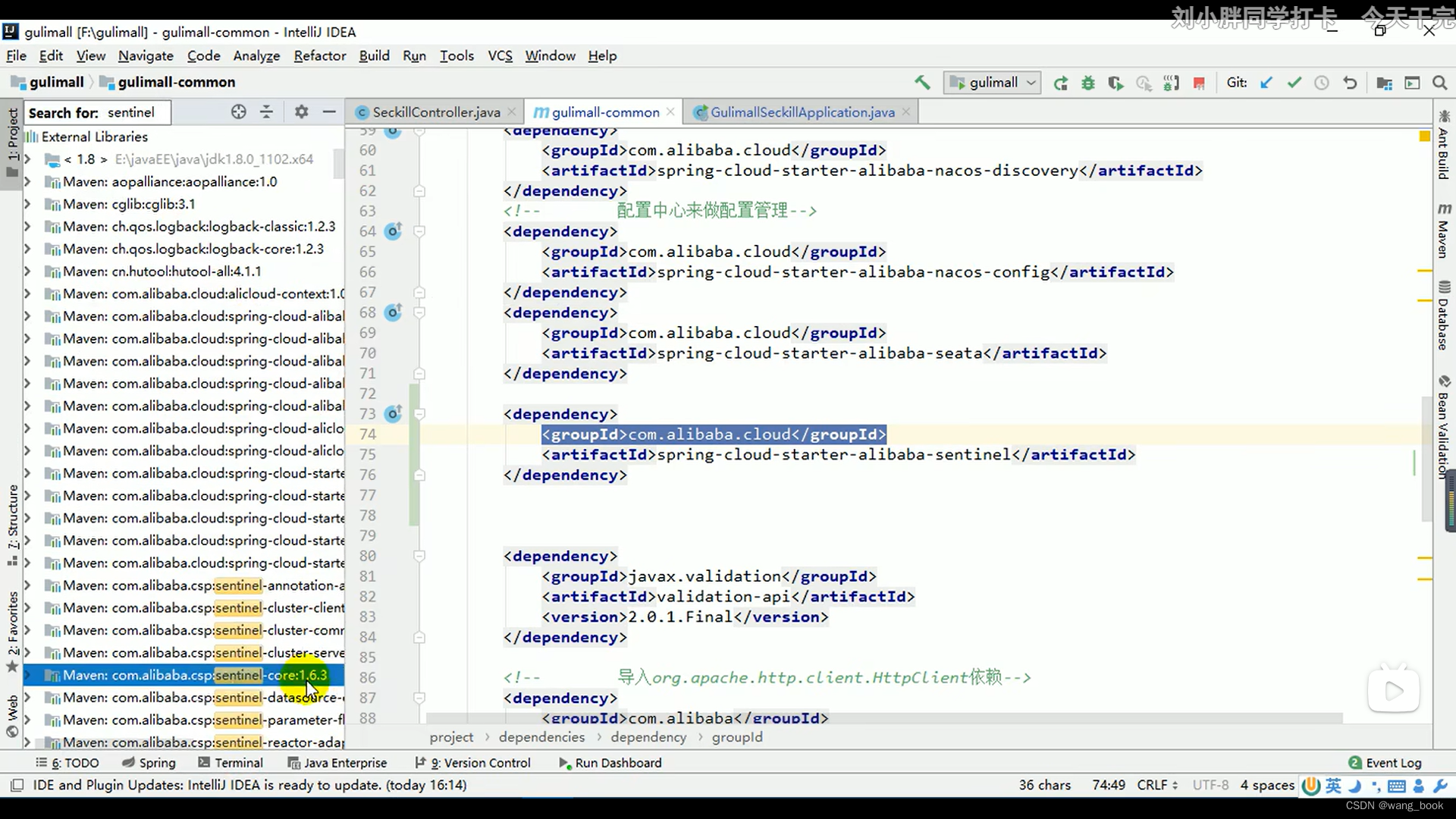Open Search Everywhere magnifier
The width and height of the screenshot is (1456, 819).
coord(1439,83)
